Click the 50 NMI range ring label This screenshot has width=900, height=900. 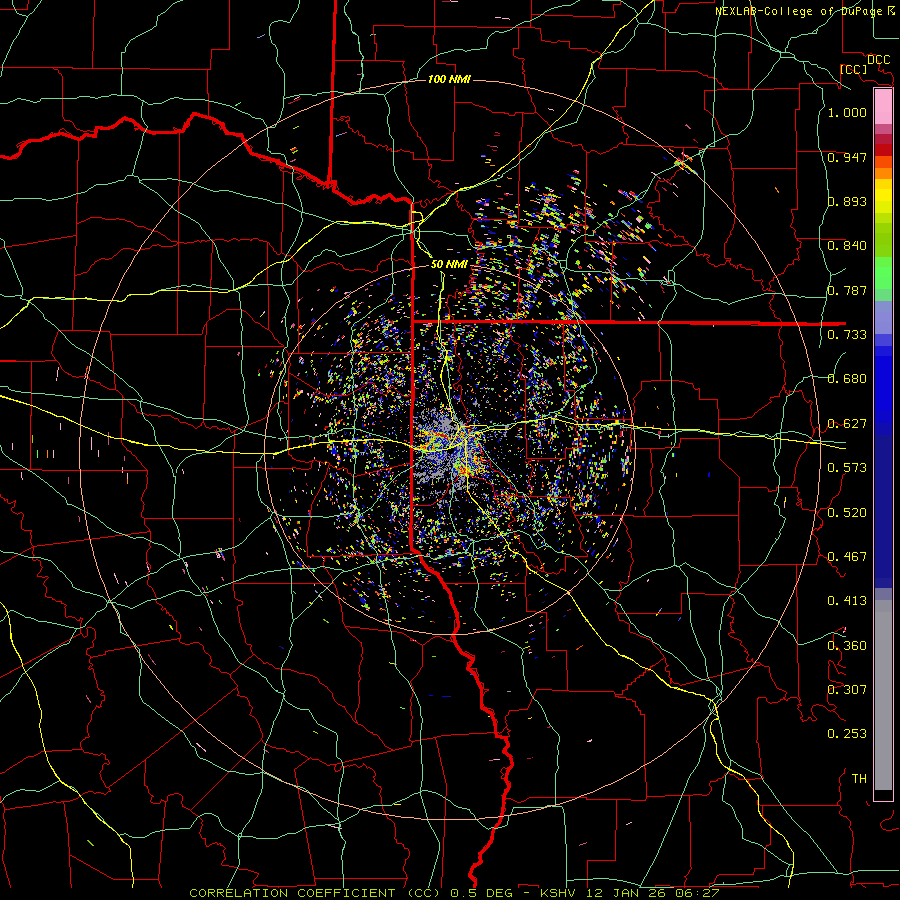tap(449, 265)
